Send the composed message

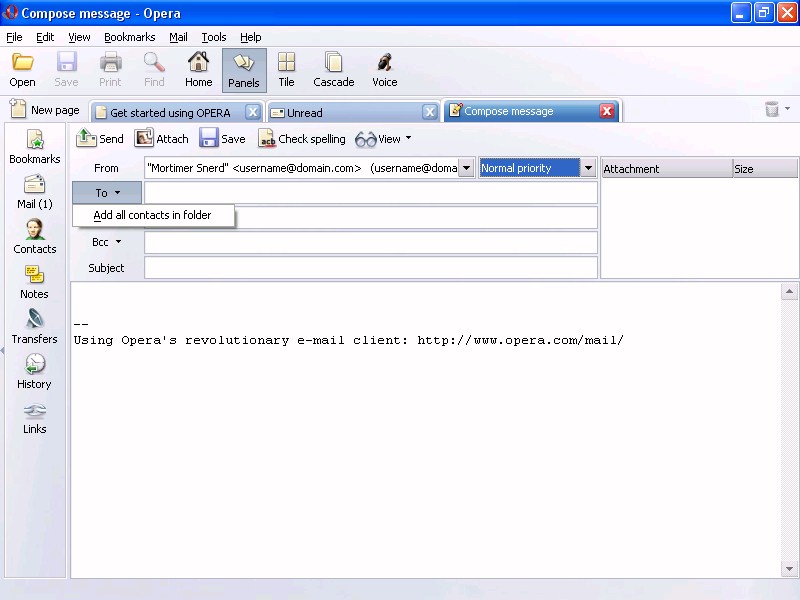pos(100,138)
